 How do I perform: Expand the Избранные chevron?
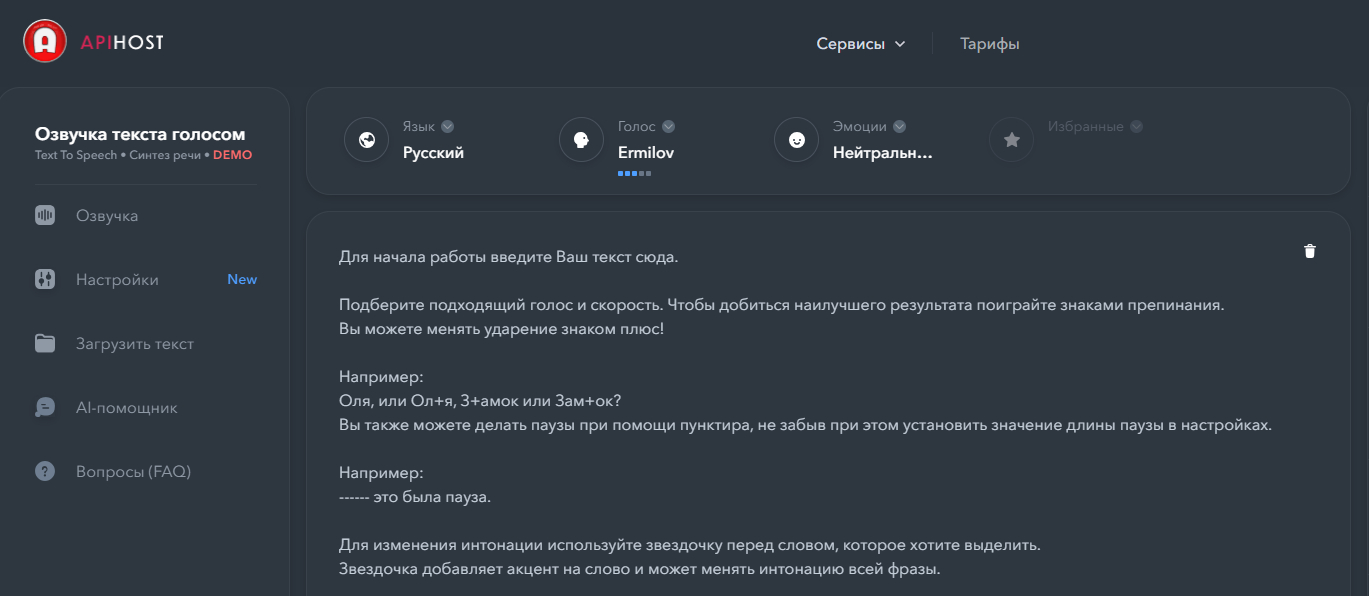tap(1136, 127)
